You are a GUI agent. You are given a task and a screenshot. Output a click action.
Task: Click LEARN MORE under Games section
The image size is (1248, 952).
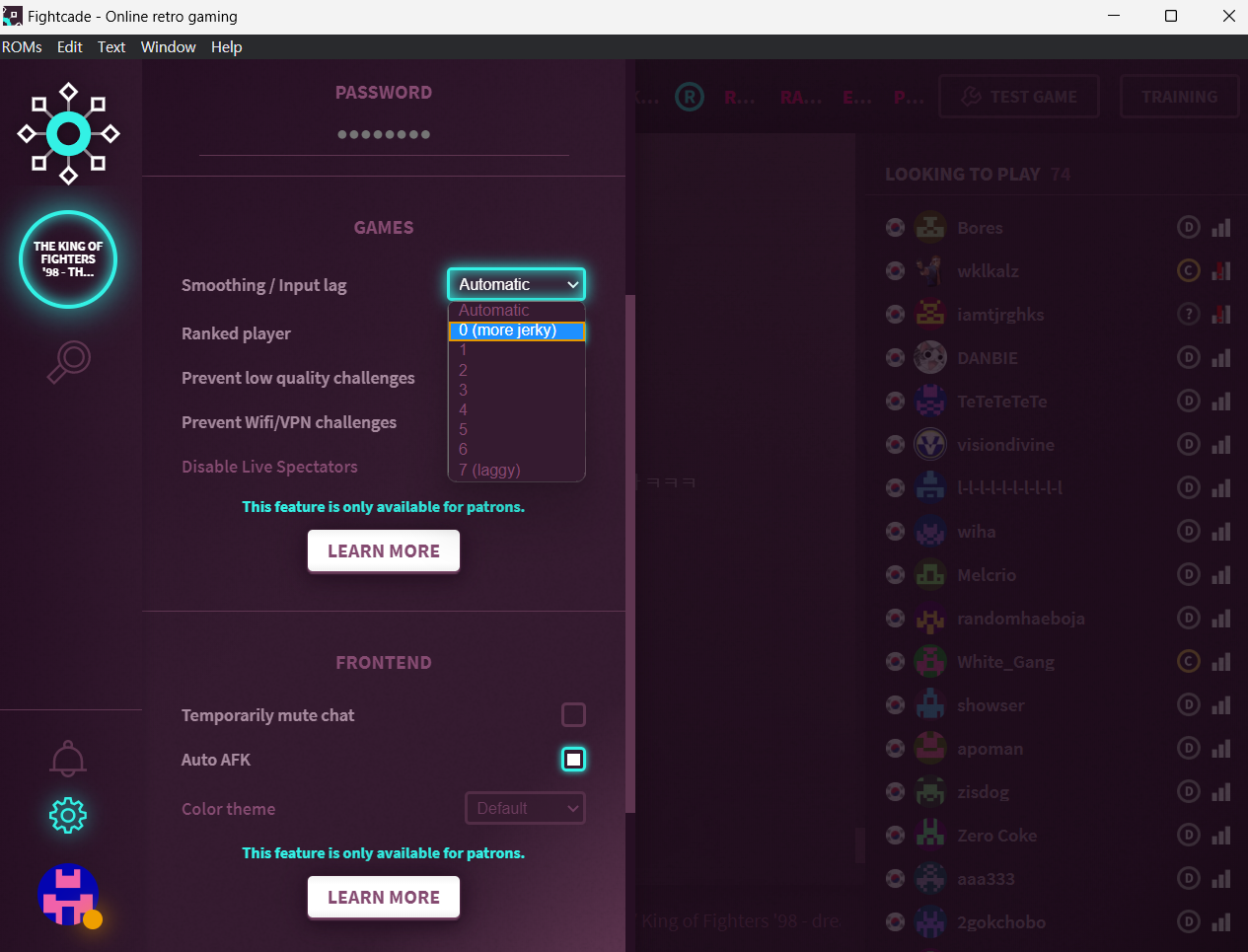(384, 550)
